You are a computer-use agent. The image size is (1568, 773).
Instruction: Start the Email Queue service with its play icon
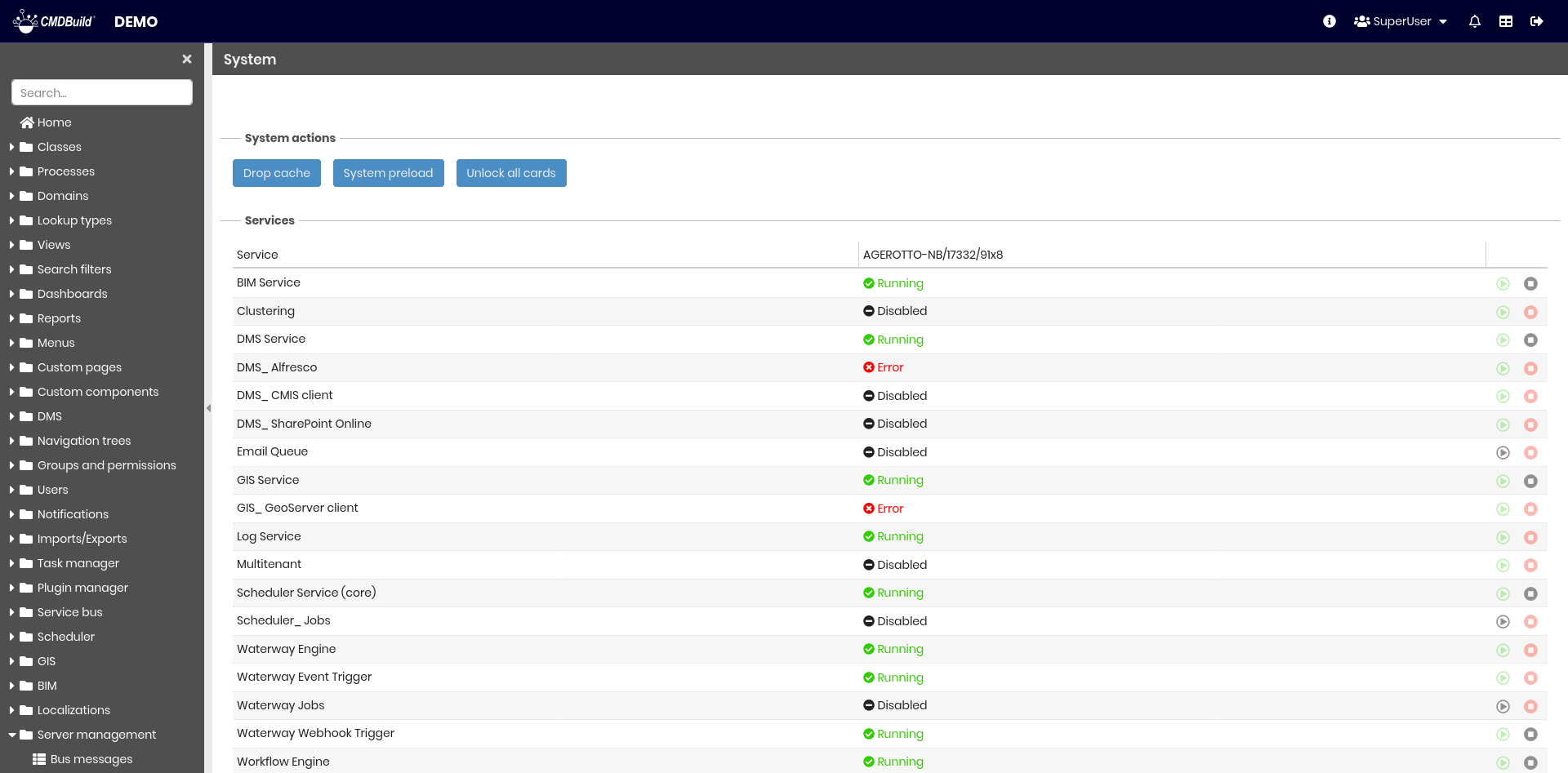coord(1503,452)
